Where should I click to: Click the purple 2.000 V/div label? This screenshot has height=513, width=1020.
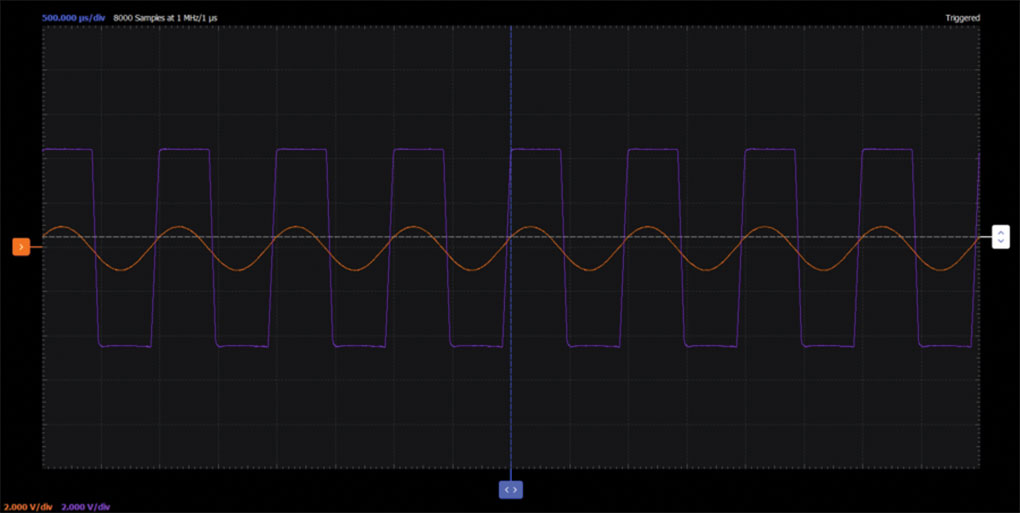pyautogui.click(x=86, y=506)
